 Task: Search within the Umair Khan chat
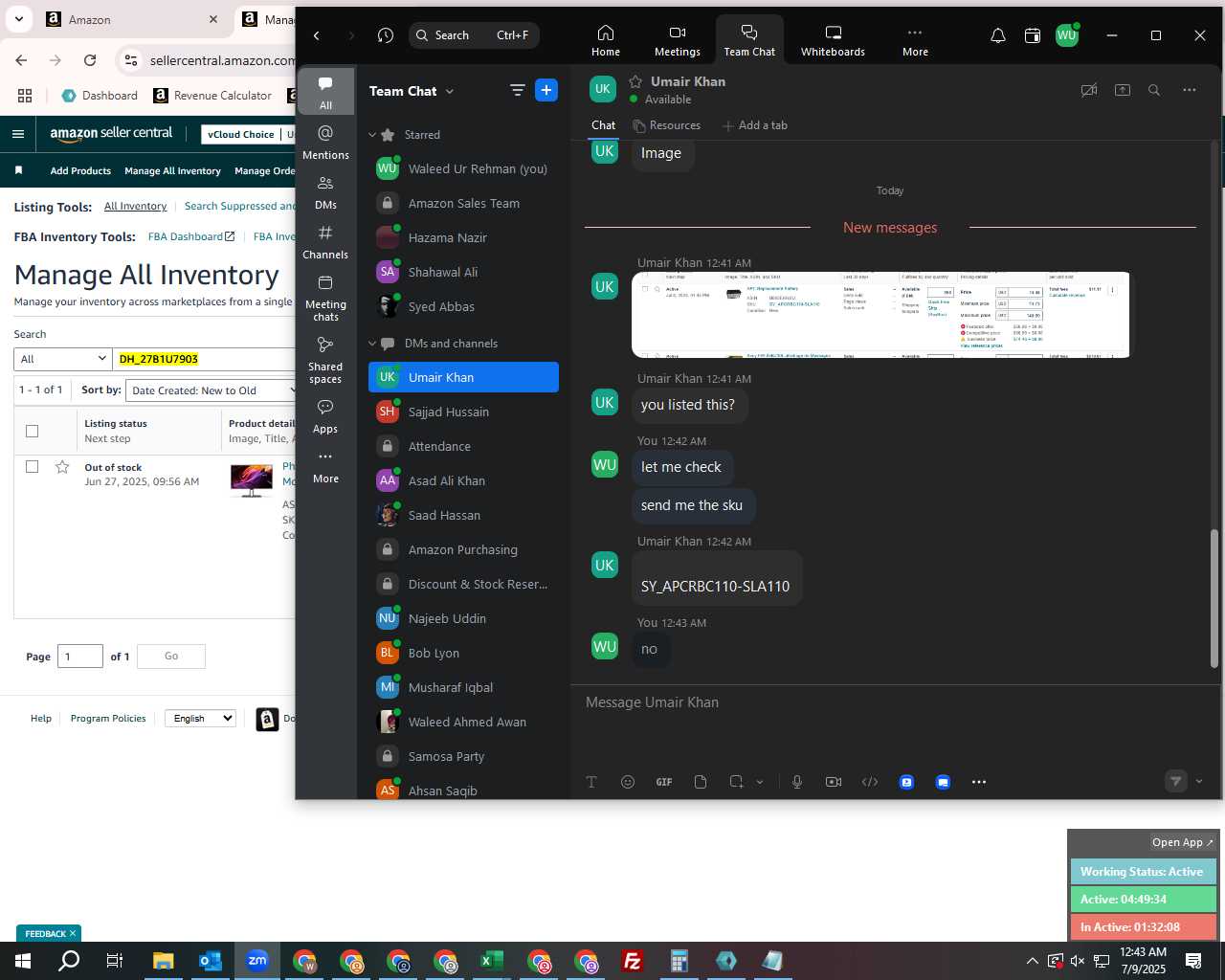[x=1154, y=90]
